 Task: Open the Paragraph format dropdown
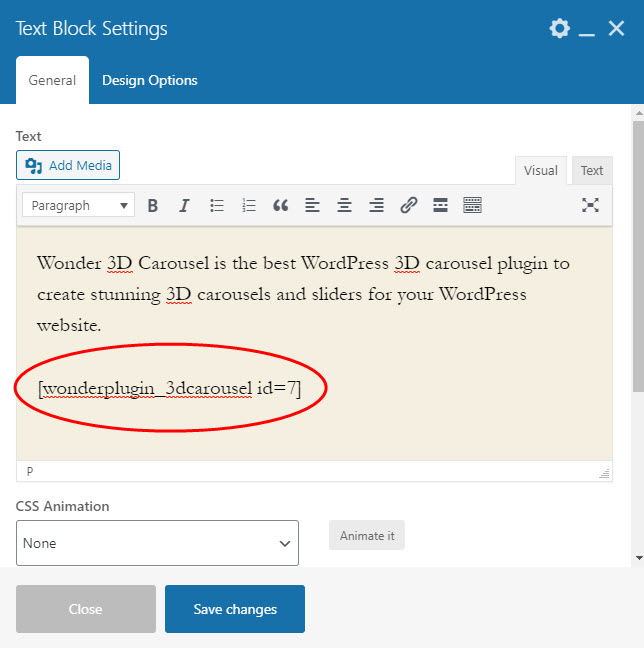(78, 205)
